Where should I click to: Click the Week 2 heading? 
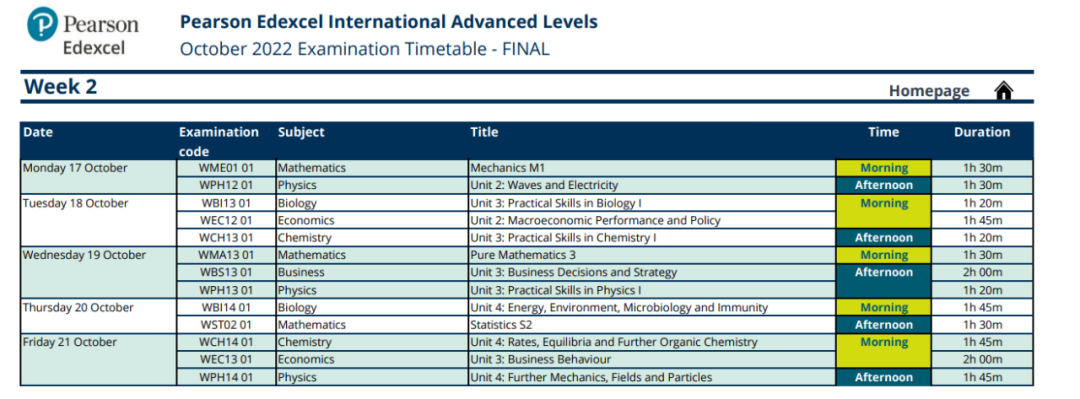tap(61, 87)
